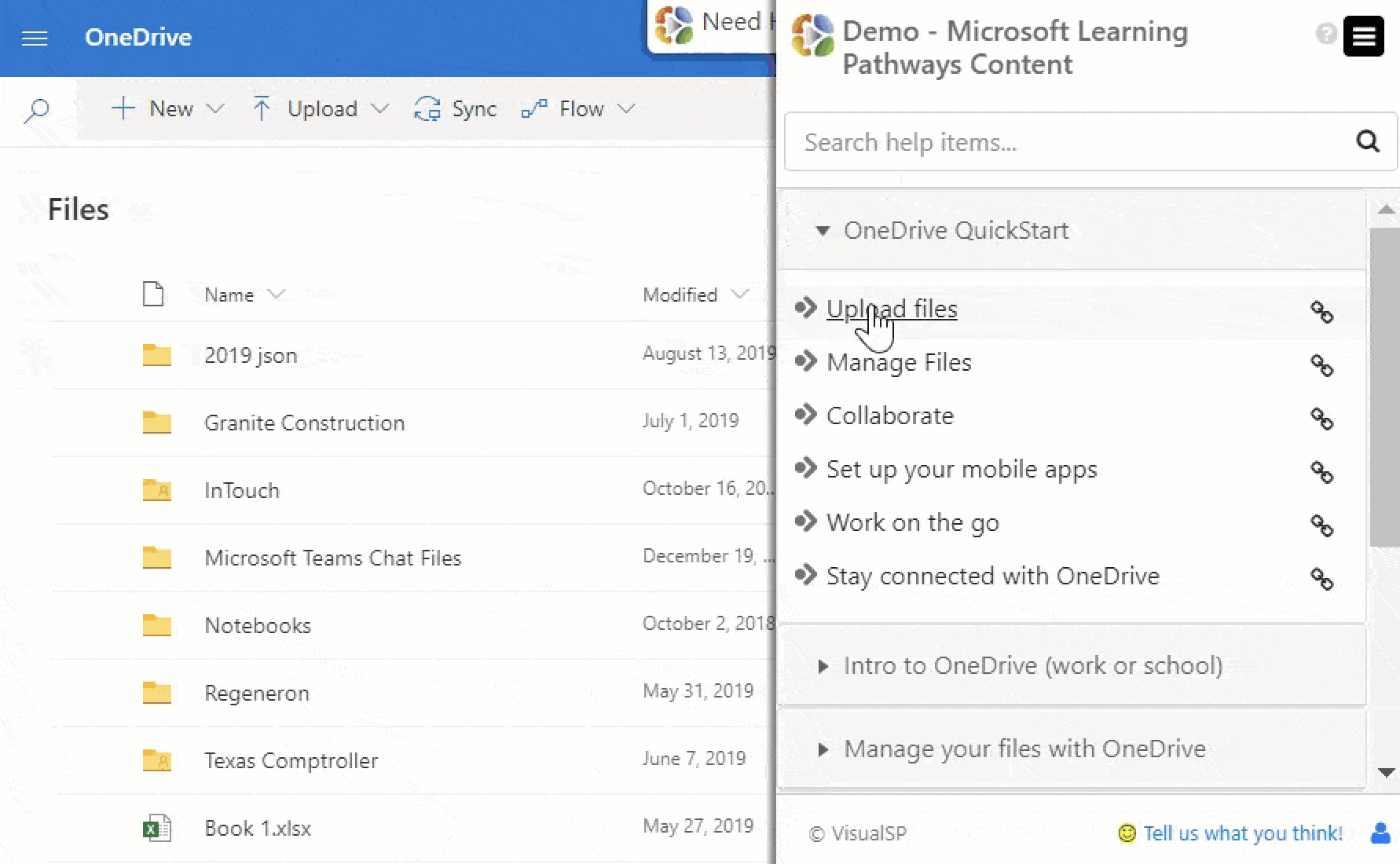The image size is (1400, 864).
Task: Click the copy-link icon beside Collaborate
Action: click(1323, 420)
